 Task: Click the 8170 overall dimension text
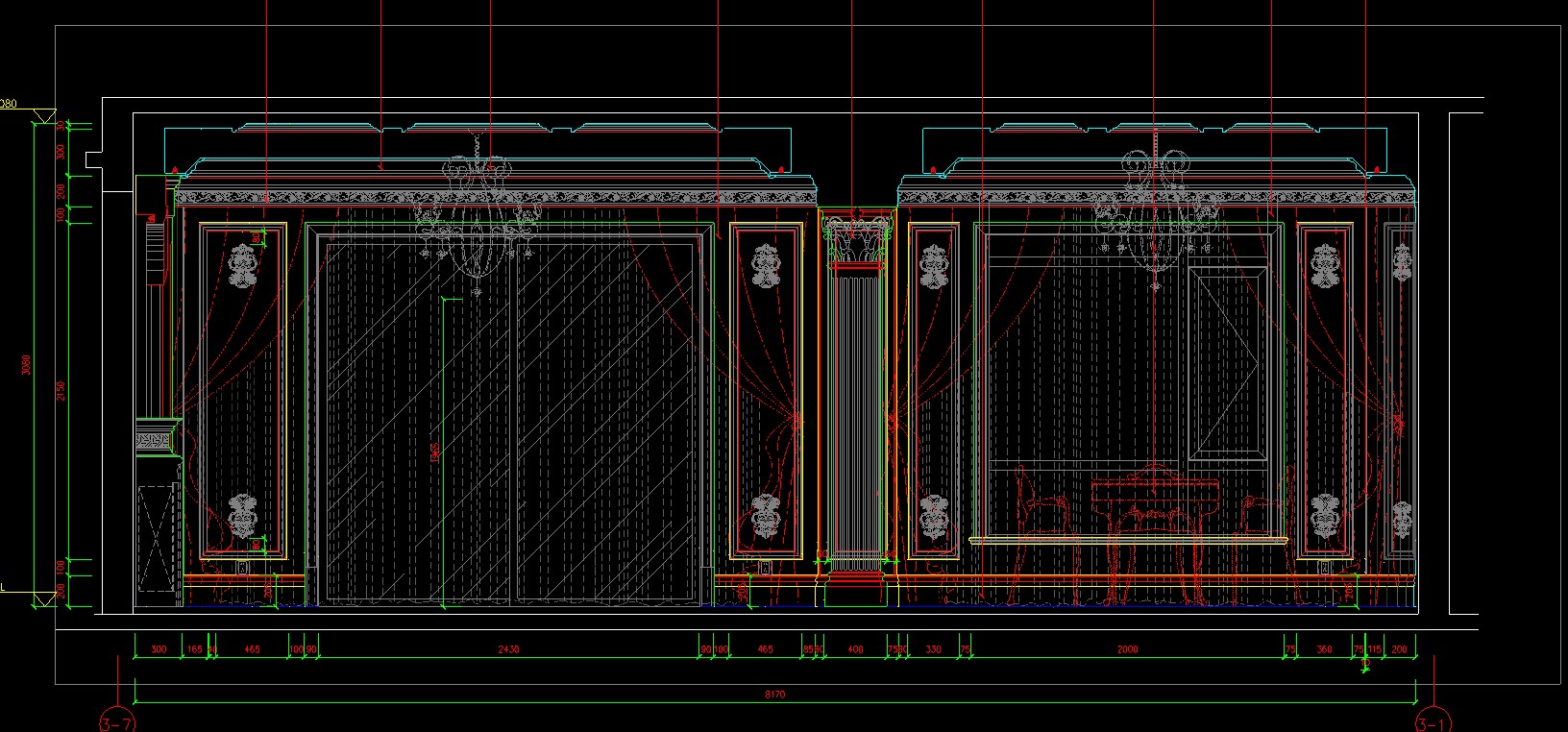coord(776,695)
